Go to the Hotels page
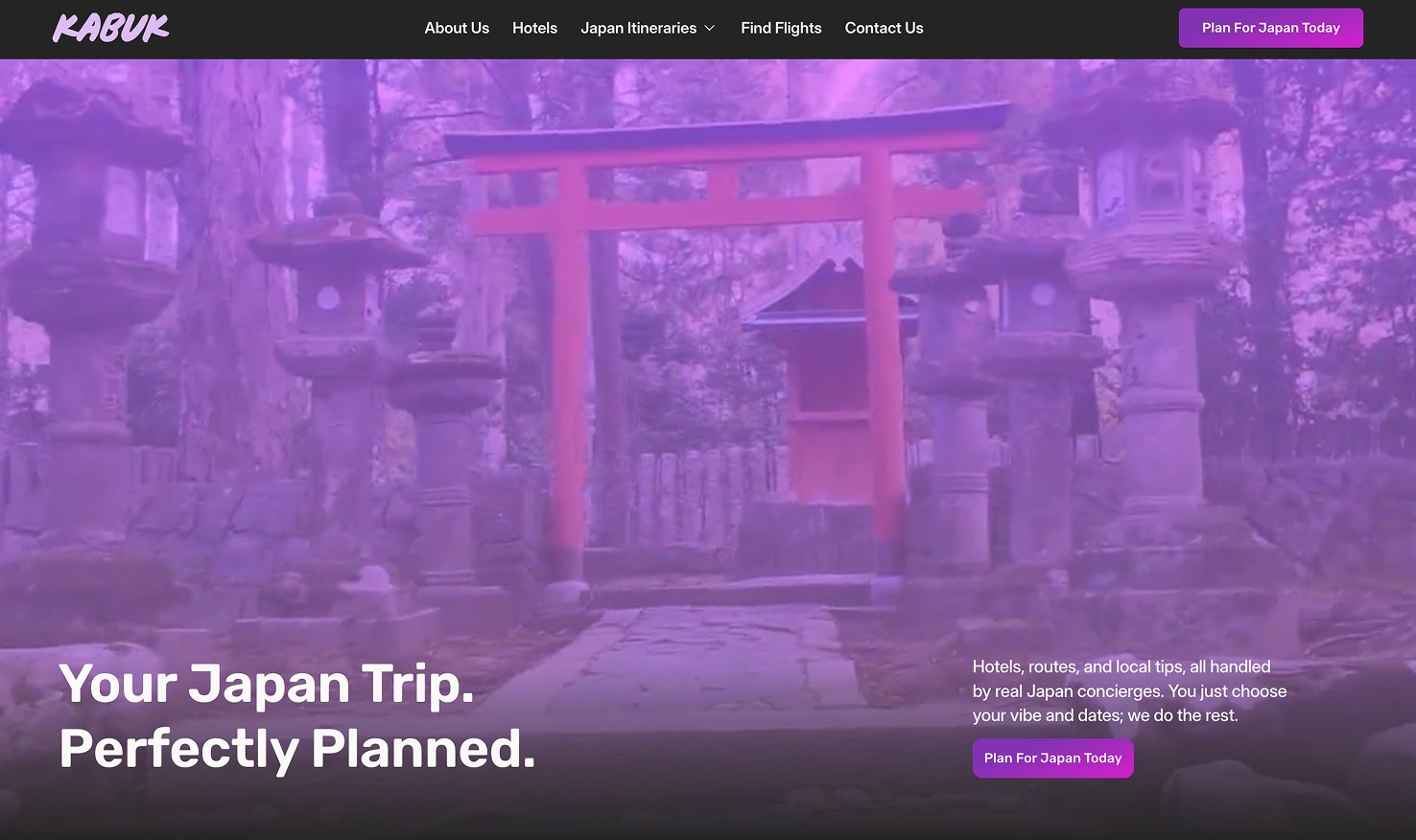 point(534,28)
